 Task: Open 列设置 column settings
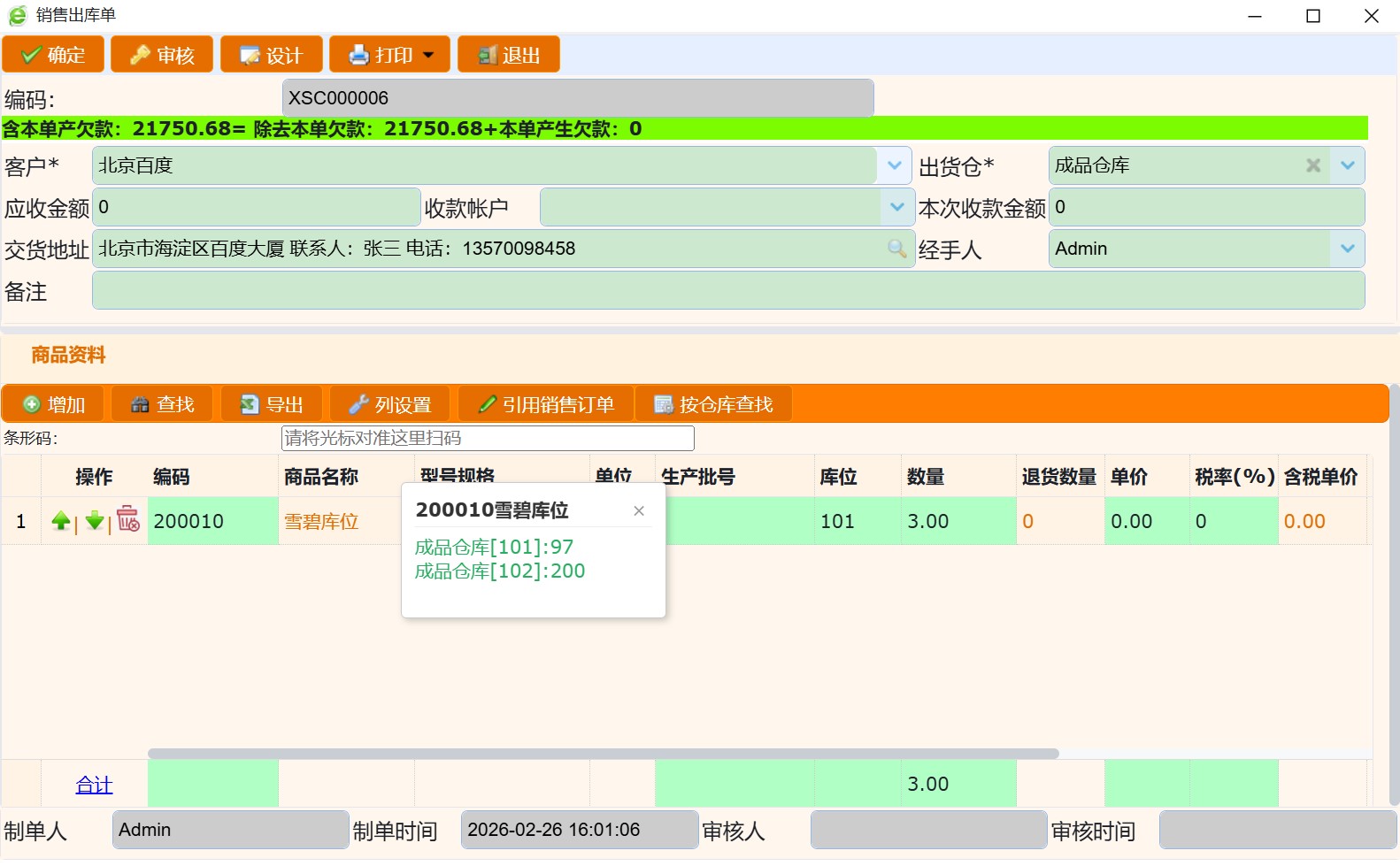pyautogui.click(x=390, y=404)
